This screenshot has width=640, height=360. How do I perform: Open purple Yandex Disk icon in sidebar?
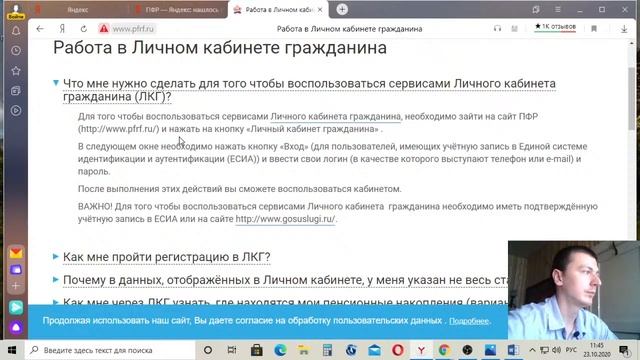coord(16,270)
